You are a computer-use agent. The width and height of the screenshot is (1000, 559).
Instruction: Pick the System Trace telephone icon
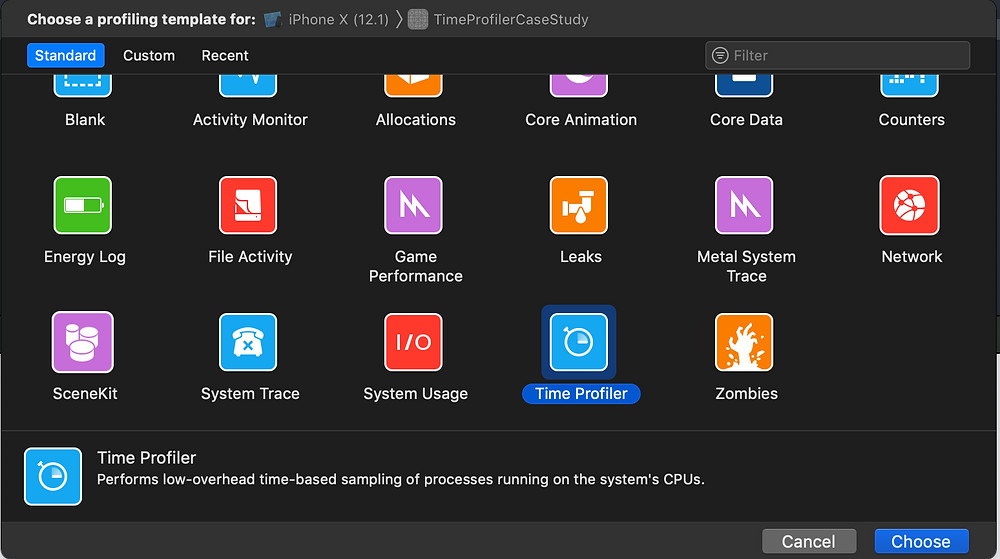[x=248, y=342]
